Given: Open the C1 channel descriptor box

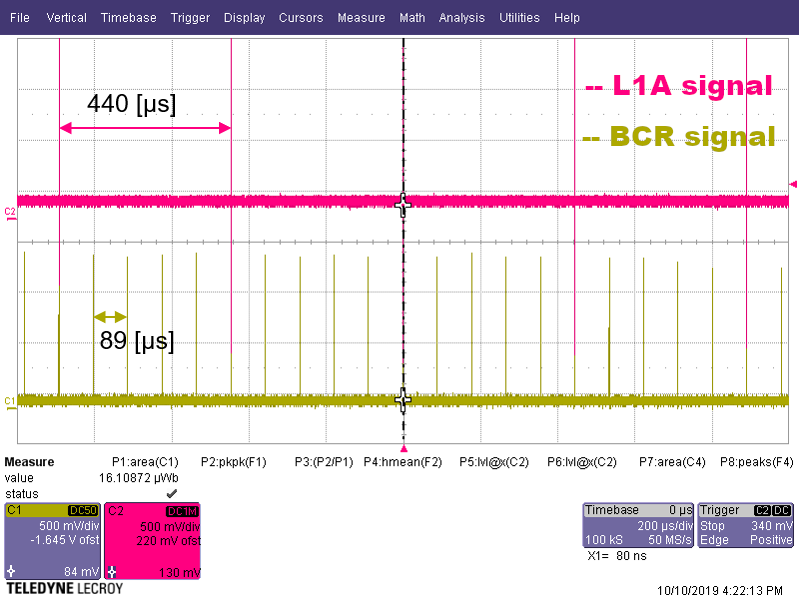Looking at the screenshot, I should pyautogui.click(x=52, y=541).
